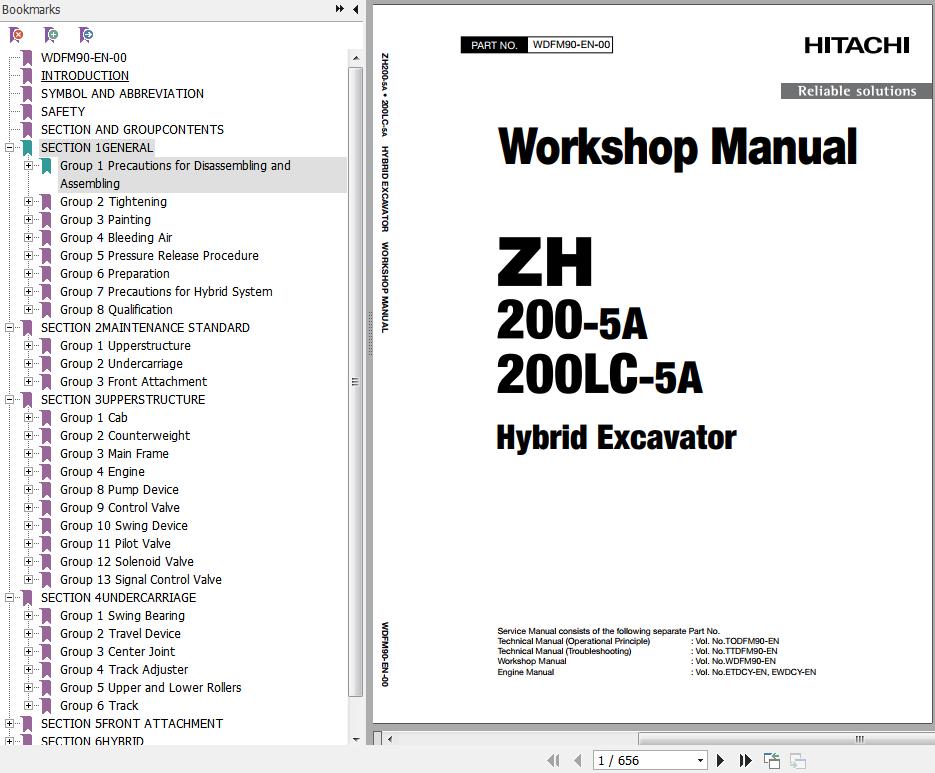Expand Group 5 Pressure Release Procedure
The image size is (935, 773).
(28, 255)
